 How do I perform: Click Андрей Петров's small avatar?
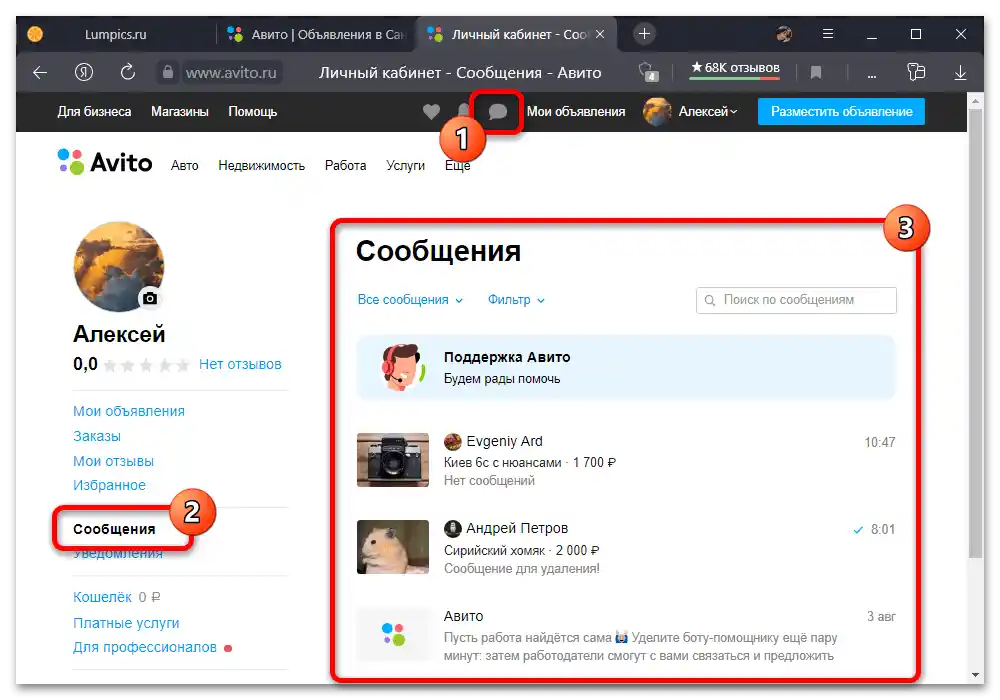(452, 529)
